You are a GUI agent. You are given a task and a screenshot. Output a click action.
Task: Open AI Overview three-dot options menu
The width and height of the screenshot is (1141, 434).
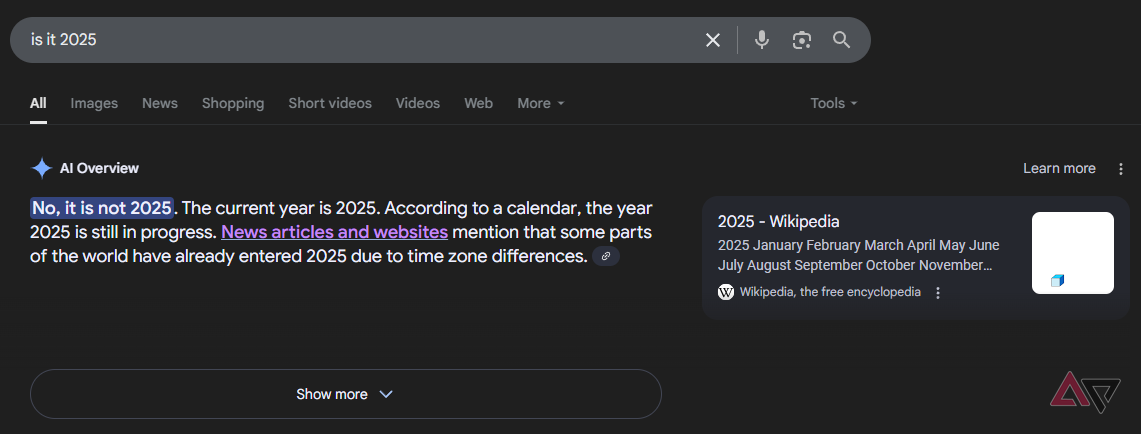point(1121,169)
